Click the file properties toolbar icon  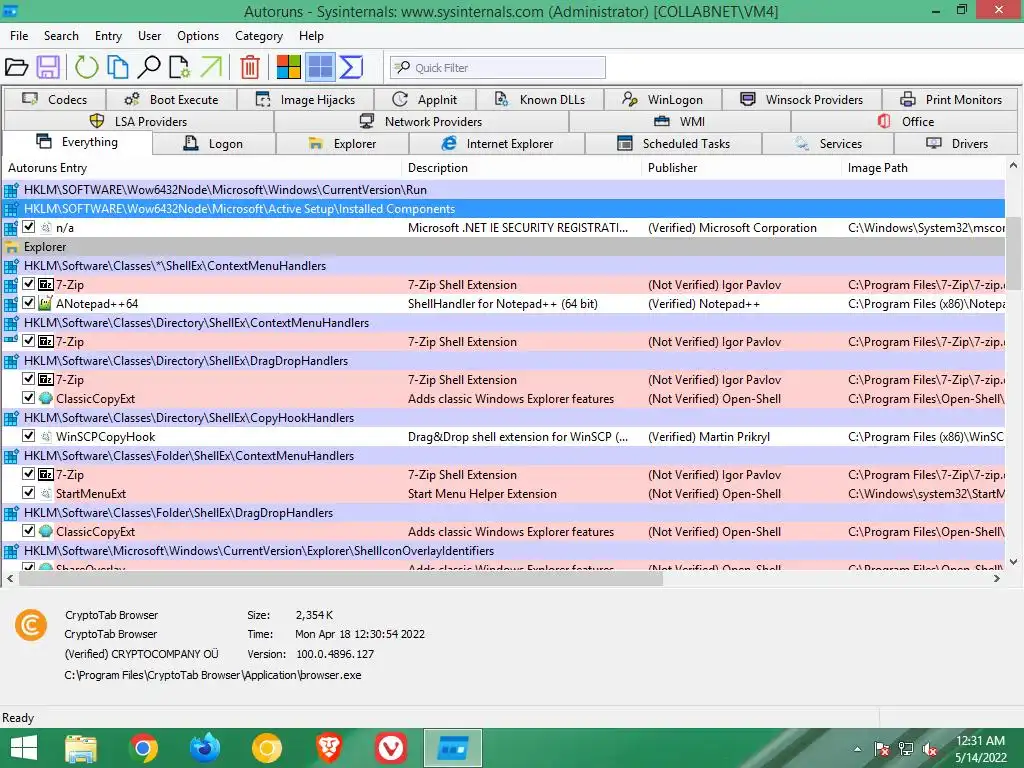pyautogui.click(x=179, y=67)
